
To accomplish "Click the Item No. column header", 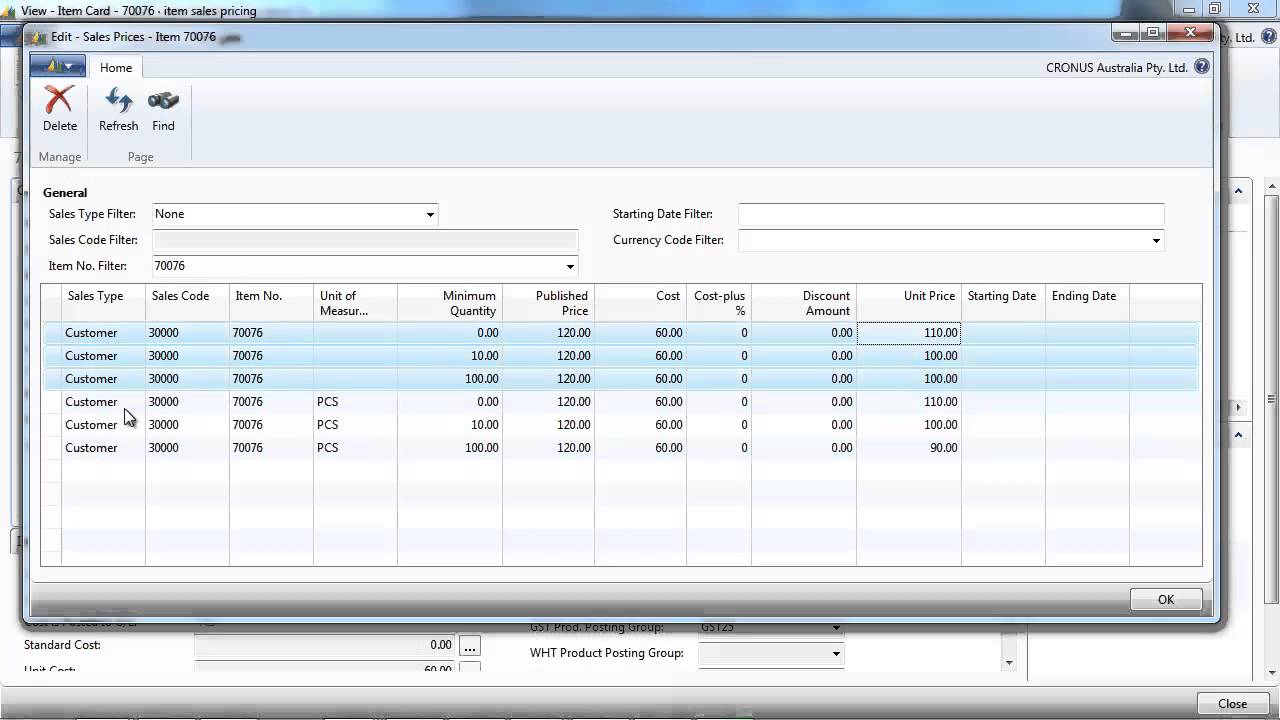I will [271, 303].
